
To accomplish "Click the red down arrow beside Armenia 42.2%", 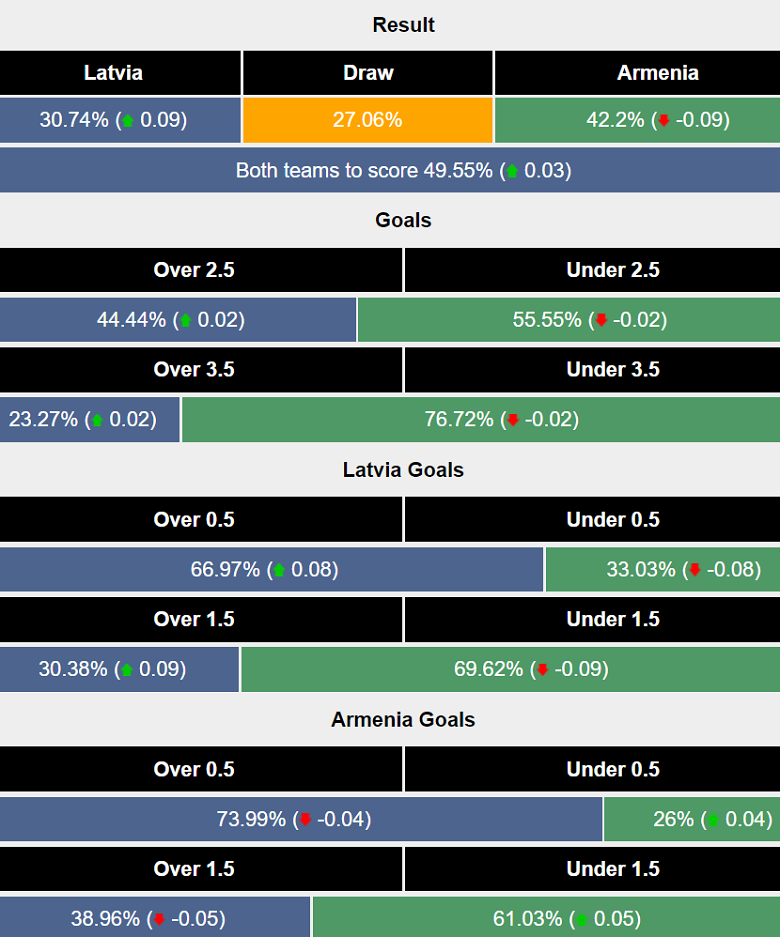I will click(662, 121).
